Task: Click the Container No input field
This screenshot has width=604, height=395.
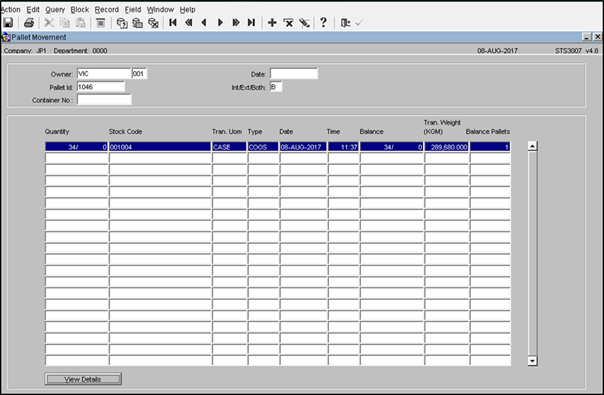Action: pyautogui.click(x=104, y=100)
